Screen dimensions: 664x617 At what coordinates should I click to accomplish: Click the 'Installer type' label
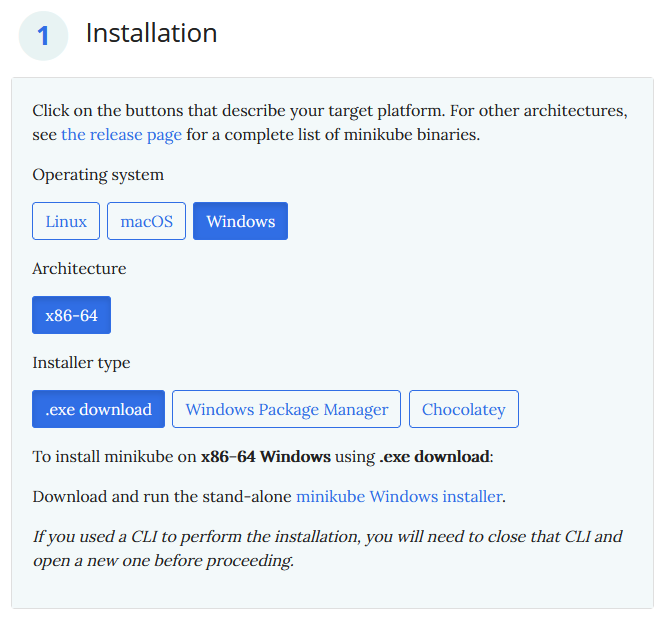click(x=81, y=363)
